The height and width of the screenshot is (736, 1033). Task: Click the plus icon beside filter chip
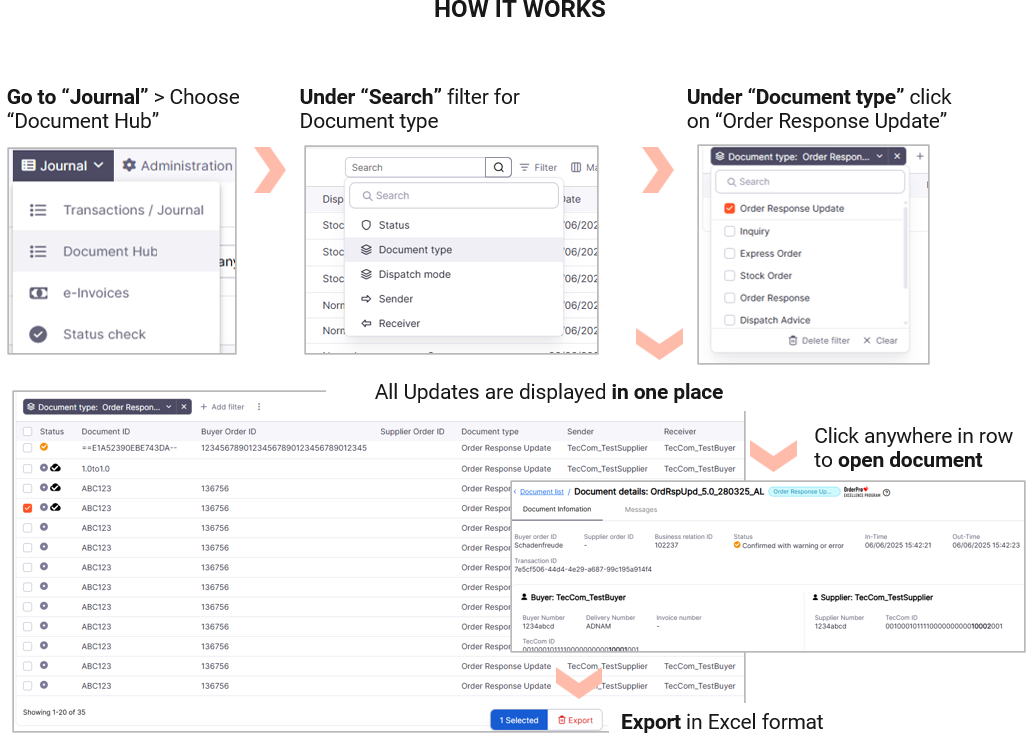(x=920, y=156)
